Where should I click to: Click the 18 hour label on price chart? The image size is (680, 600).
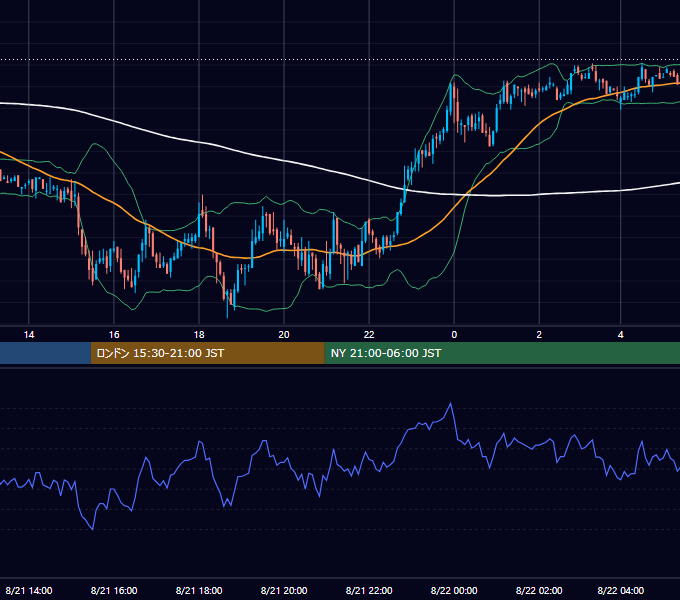pyautogui.click(x=199, y=335)
